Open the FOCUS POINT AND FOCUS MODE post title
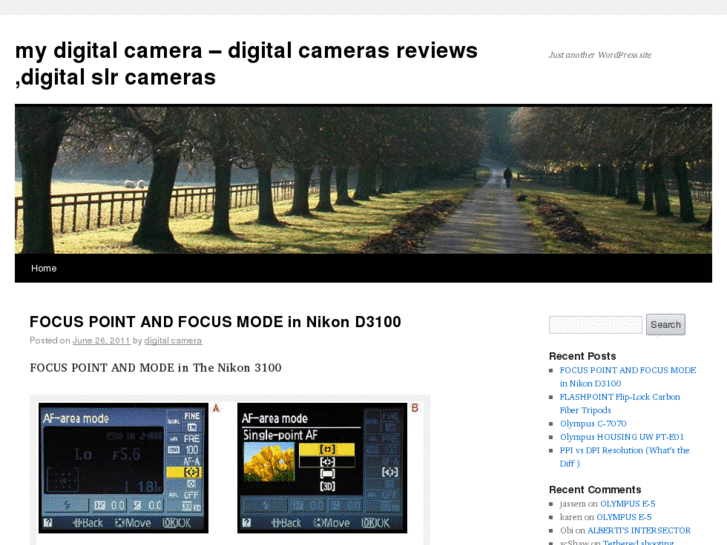This screenshot has height=545, width=727. pyautogui.click(x=215, y=322)
